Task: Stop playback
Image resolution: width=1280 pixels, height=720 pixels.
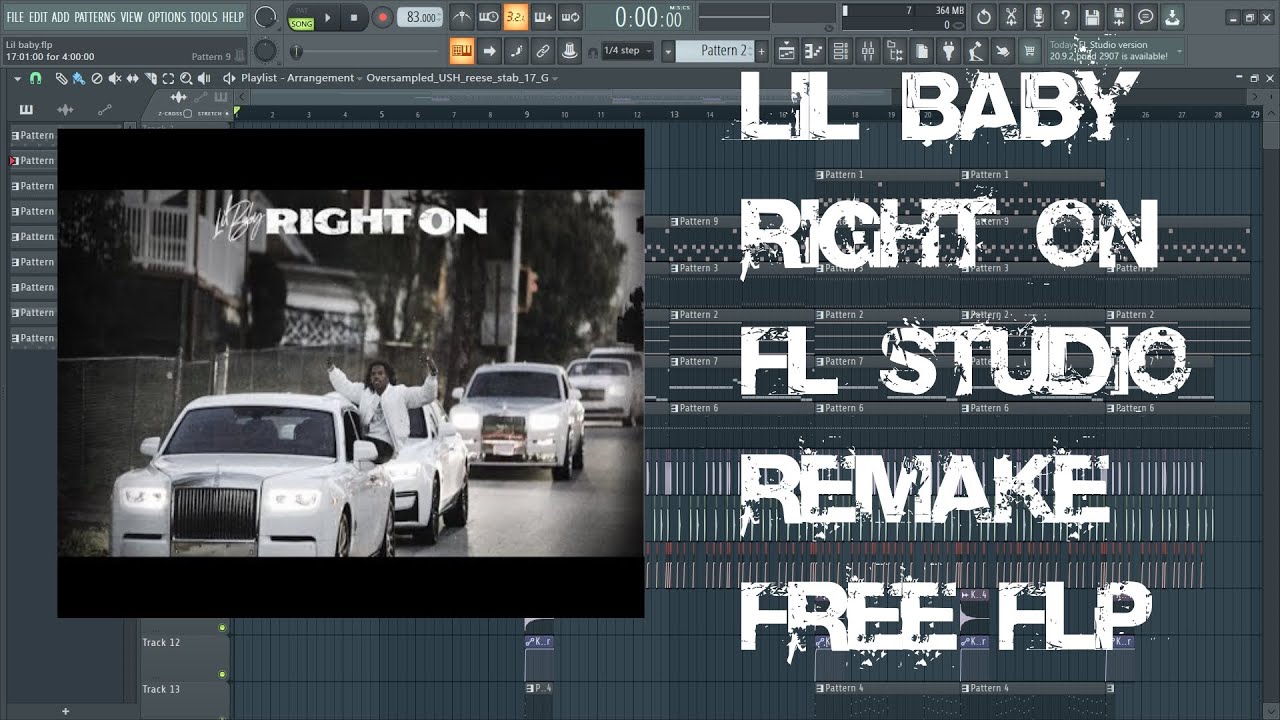Action: pos(354,17)
